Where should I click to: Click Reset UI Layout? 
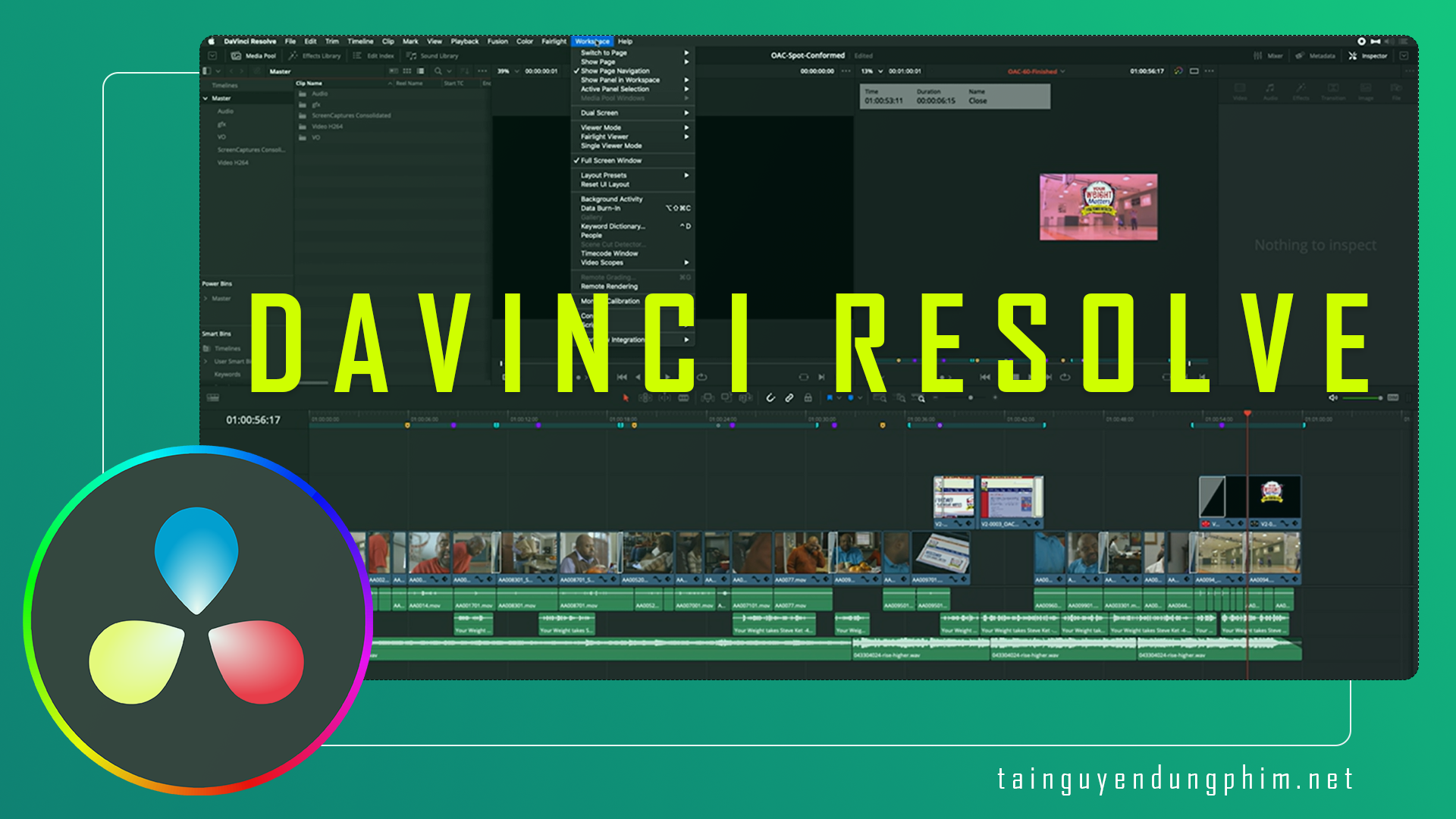click(632, 184)
